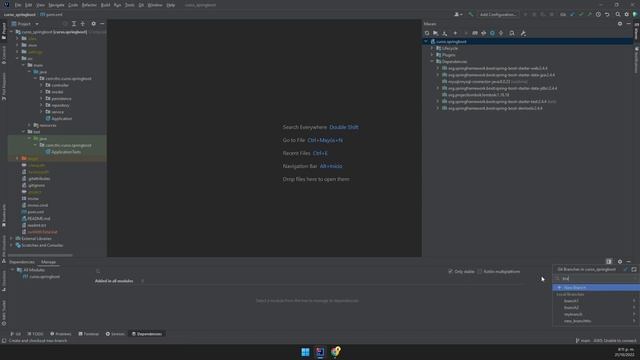Click main branch widget in status bar

(x=583, y=340)
